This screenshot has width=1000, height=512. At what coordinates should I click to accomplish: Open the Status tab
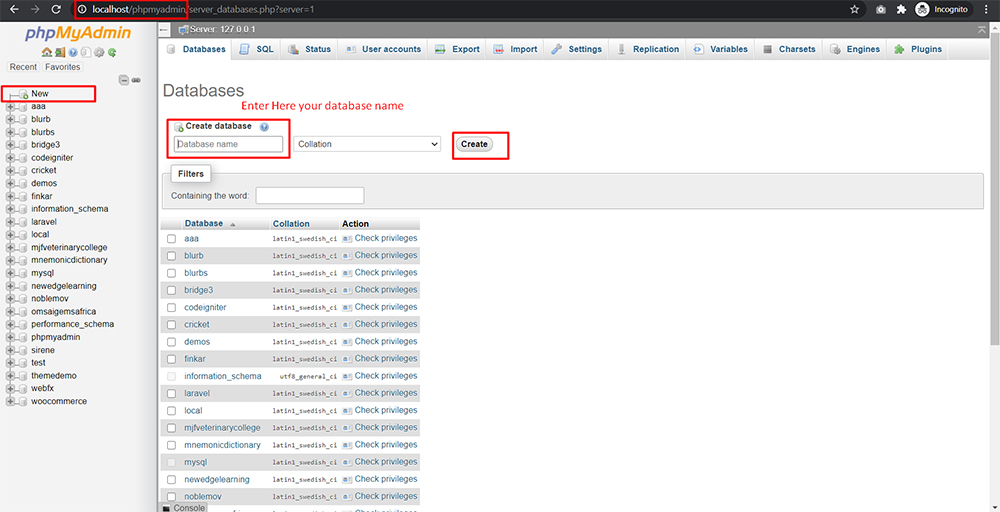pyautogui.click(x=309, y=49)
